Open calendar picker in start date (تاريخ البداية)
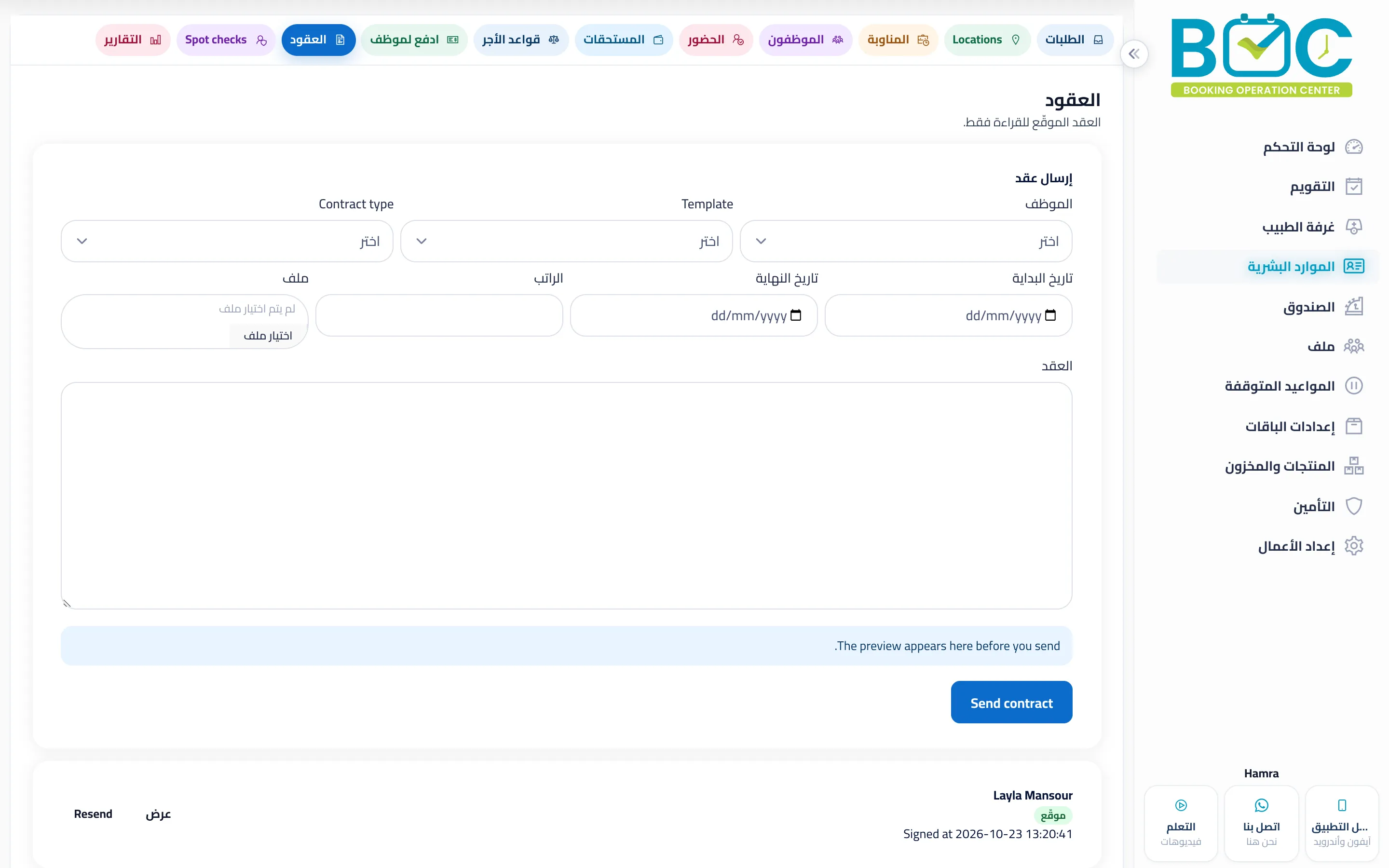This screenshot has width=1389, height=868. tap(1050, 315)
